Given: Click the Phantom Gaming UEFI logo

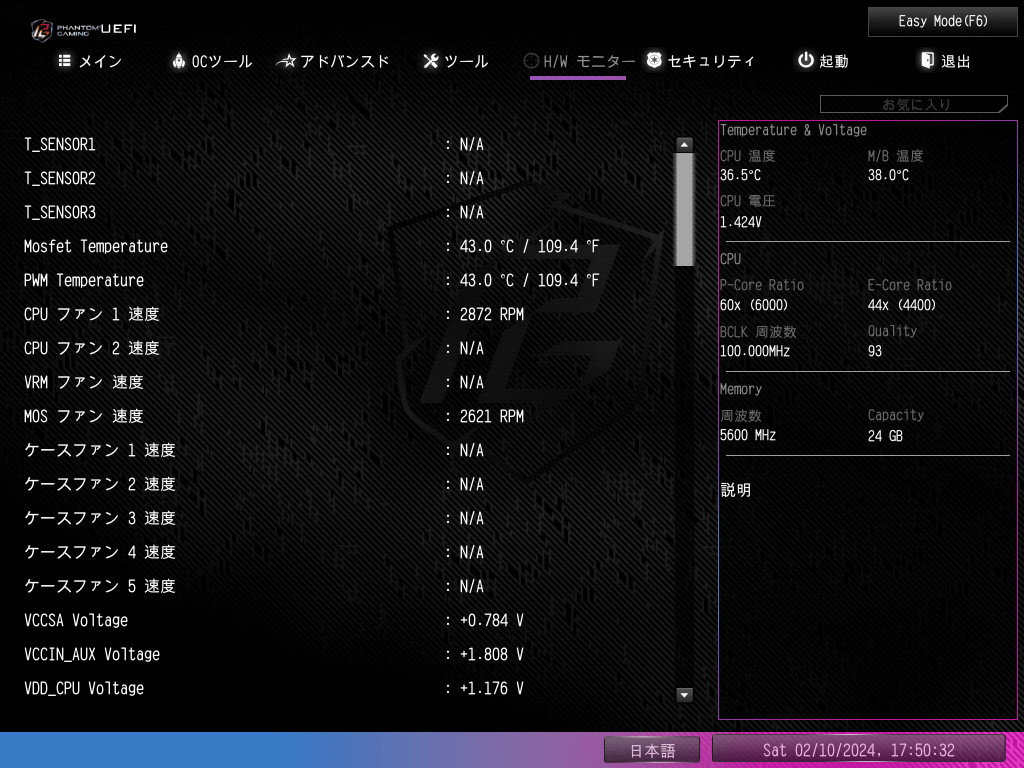Looking at the screenshot, I should tap(84, 29).
